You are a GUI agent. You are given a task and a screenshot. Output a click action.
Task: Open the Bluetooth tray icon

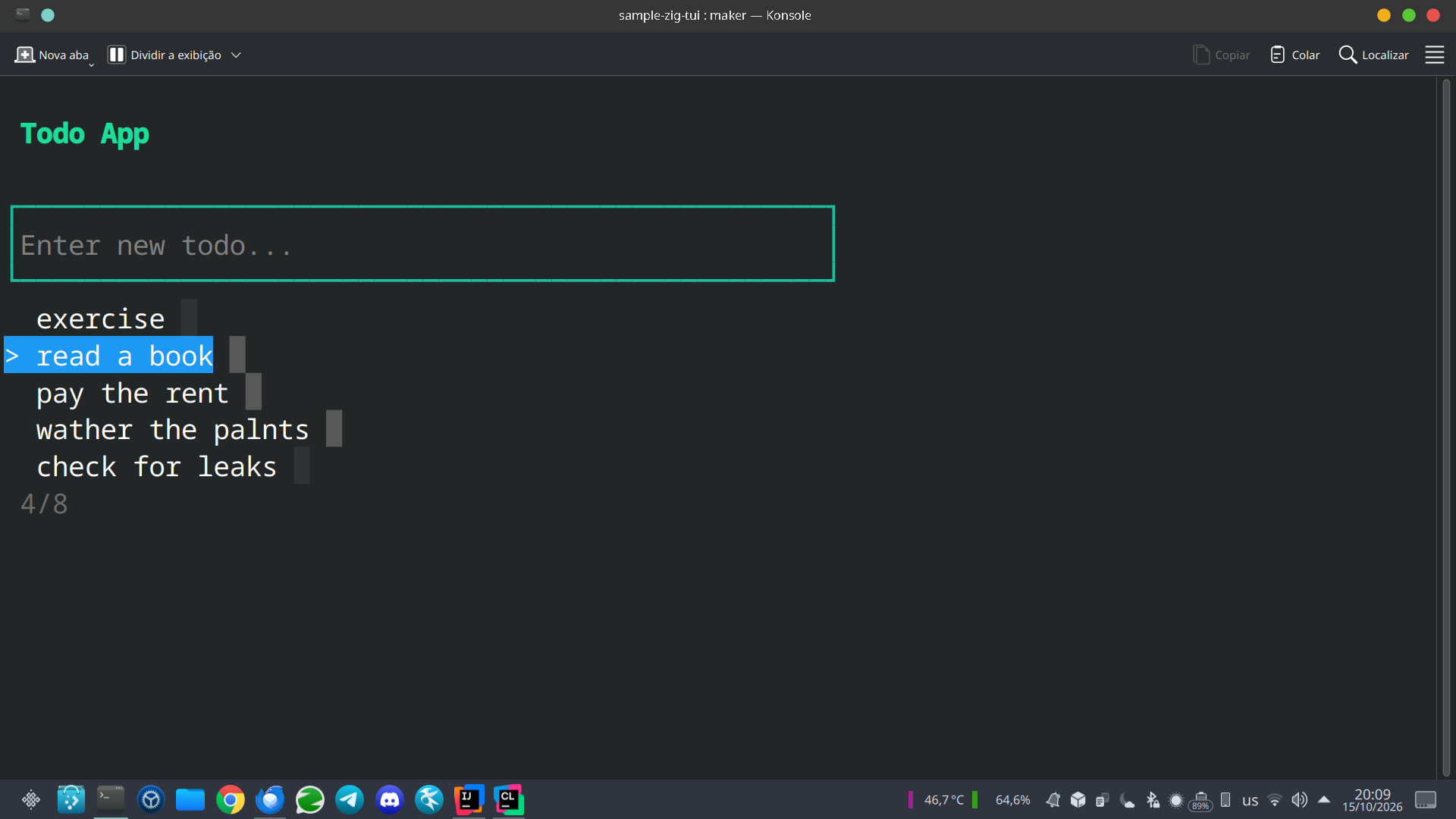coord(1153,800)
